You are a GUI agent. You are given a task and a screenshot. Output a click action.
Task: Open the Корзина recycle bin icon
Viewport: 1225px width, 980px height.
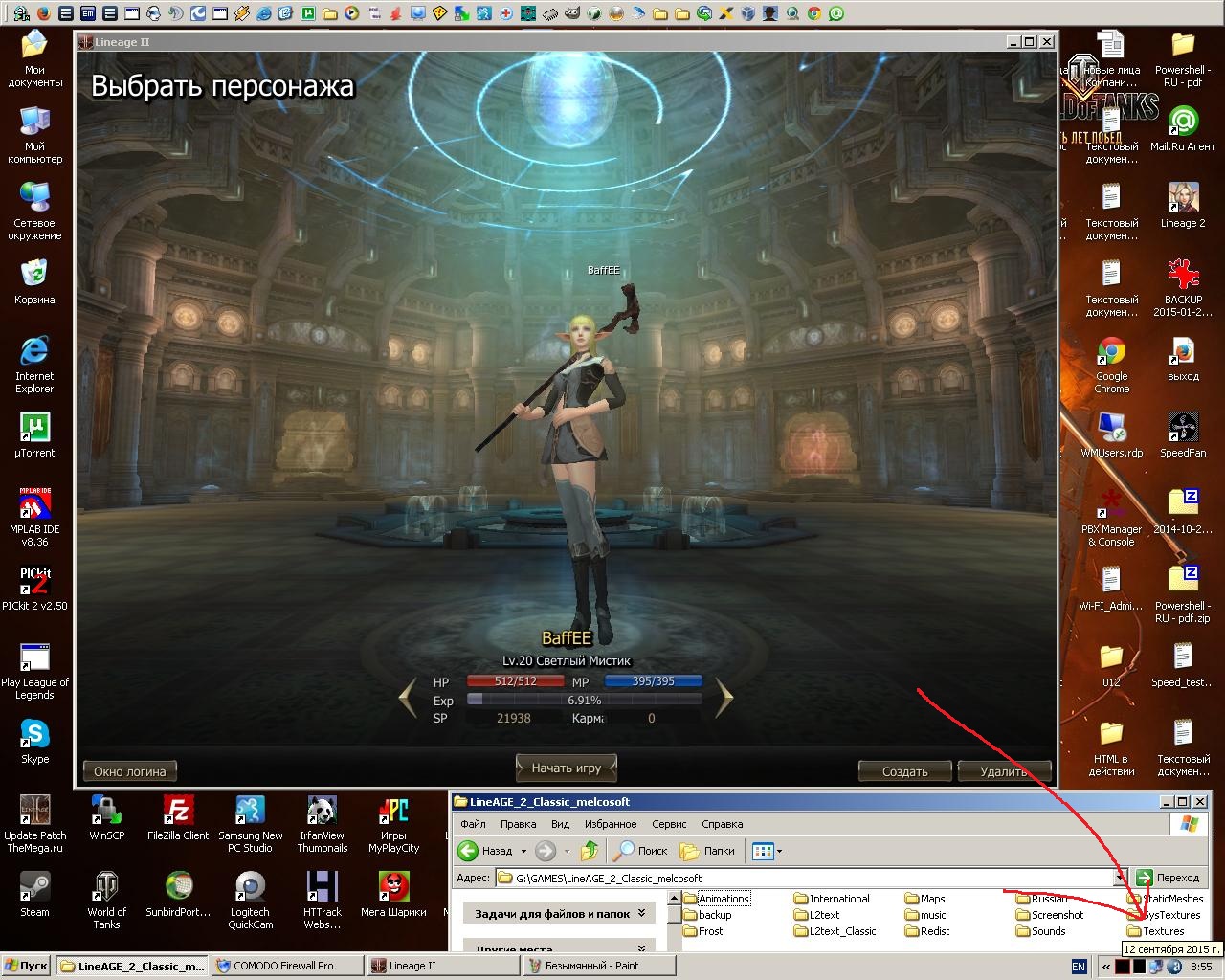pos(34,281)
